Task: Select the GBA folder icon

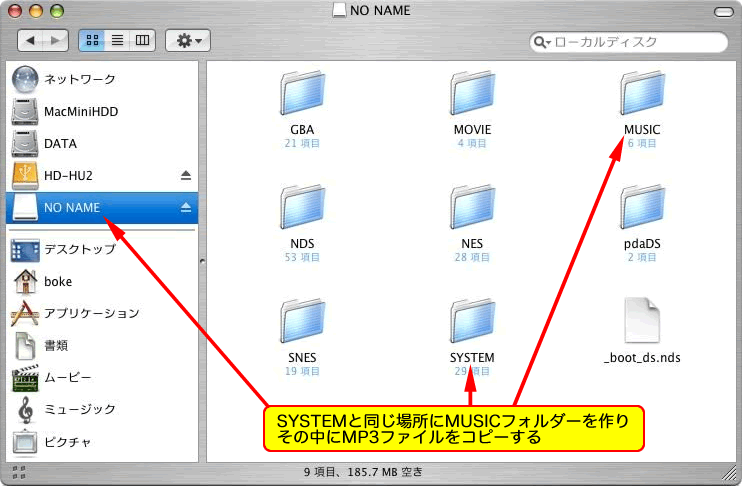Action: pyautogui.click(x=302, y=93)
